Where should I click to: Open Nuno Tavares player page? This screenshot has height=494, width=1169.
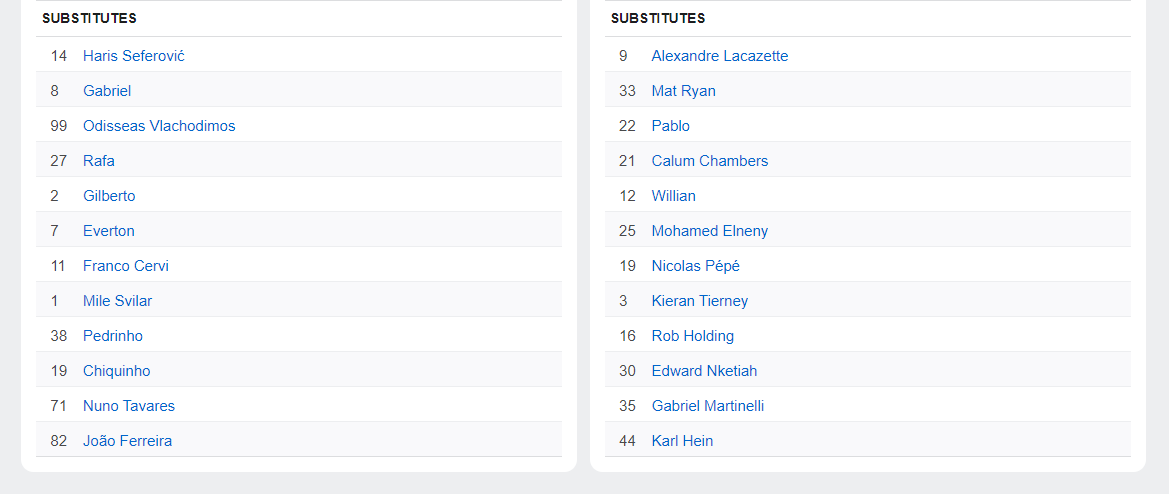pos(129,406)
